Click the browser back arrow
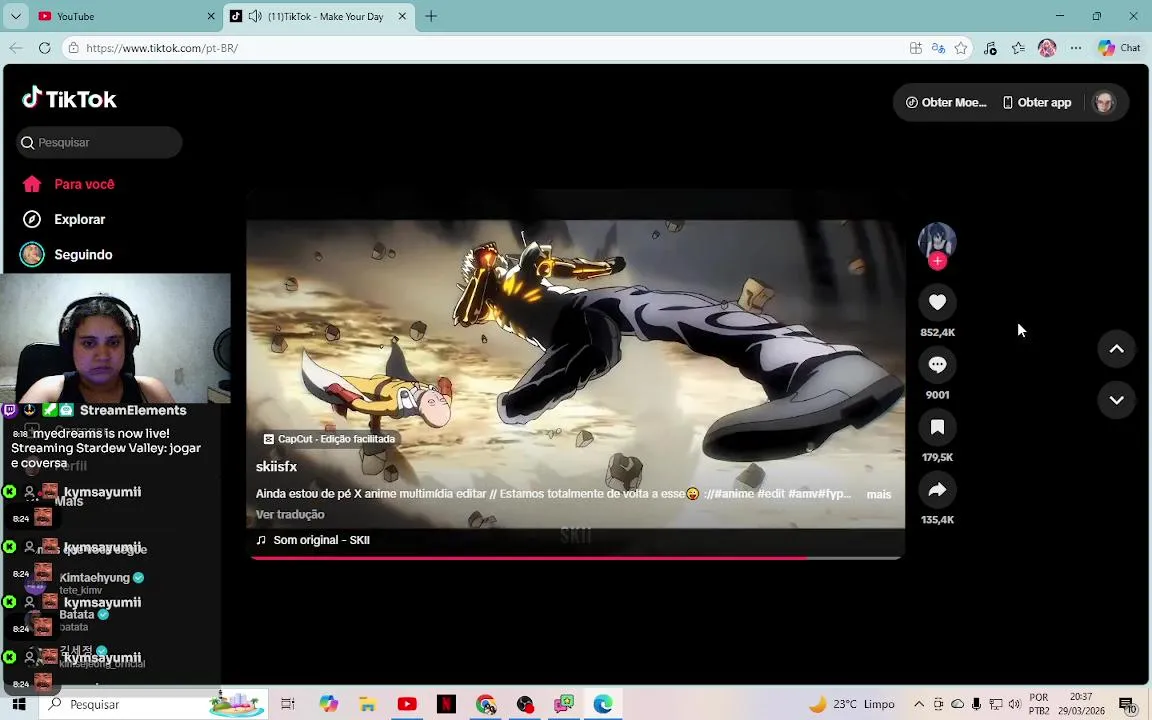This screenshot has height=720, width=1152. pyautogui.click(x=16, y=48)
